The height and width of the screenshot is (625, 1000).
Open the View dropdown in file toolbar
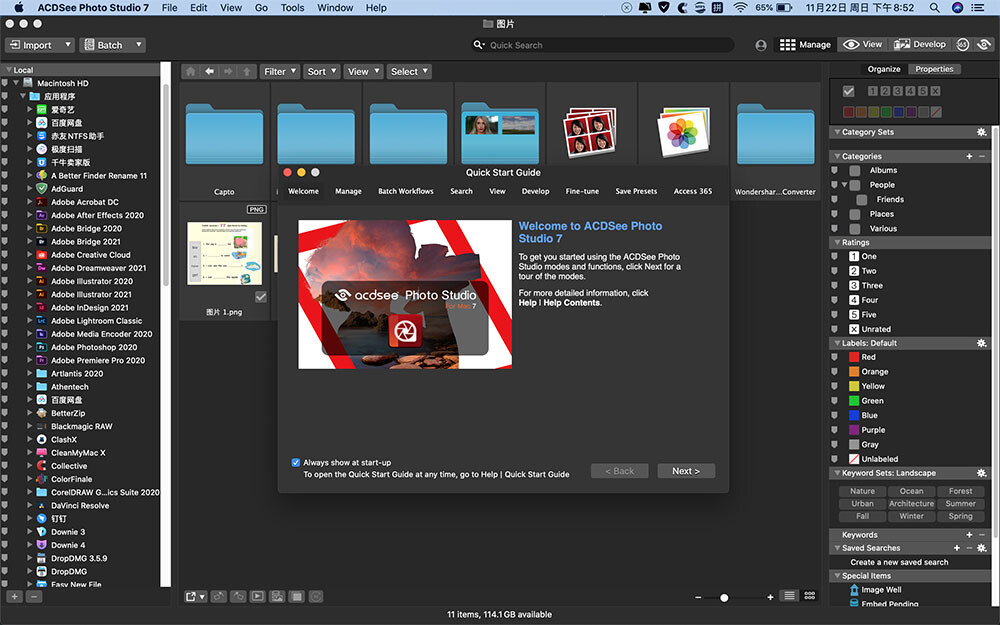363,71
